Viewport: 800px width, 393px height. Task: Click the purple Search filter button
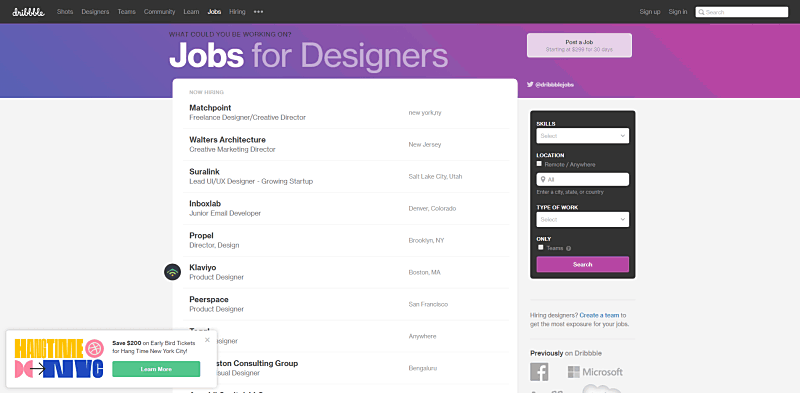[583, 264]
